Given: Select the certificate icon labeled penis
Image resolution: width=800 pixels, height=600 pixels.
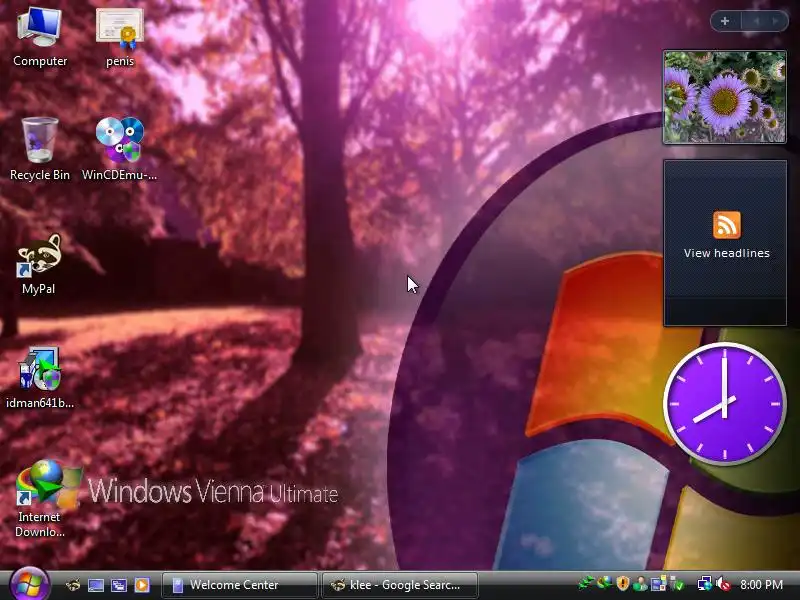Looking at the screenshot, I should point(120,37).
